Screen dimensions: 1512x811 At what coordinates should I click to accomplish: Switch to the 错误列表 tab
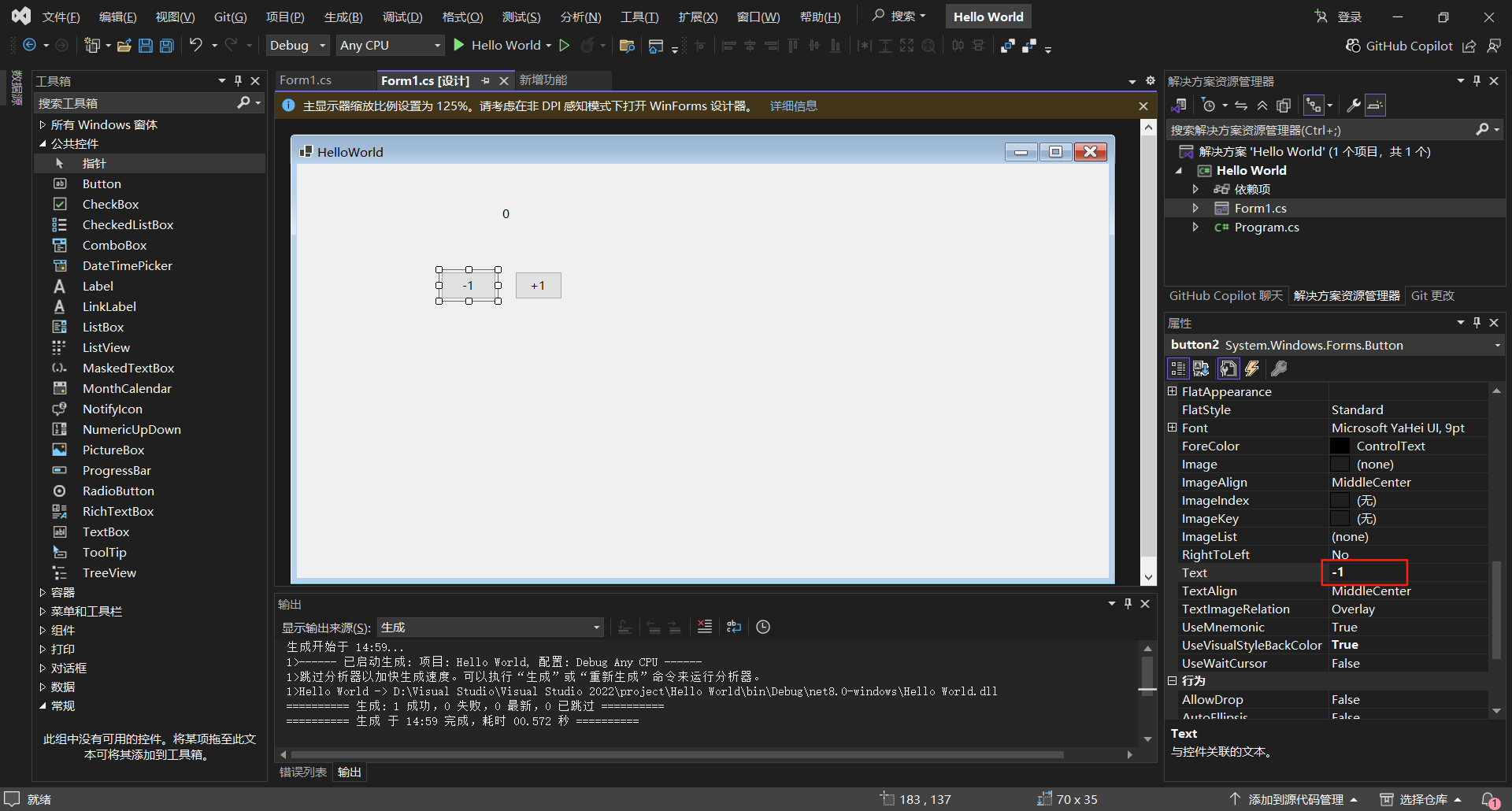tap(303, 772)
